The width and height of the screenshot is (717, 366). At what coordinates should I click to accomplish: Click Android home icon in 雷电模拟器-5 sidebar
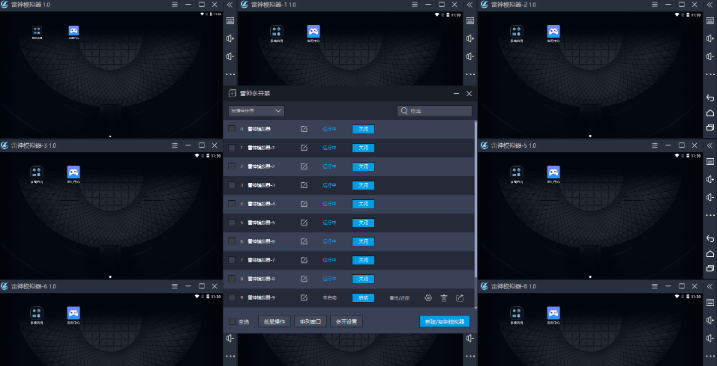[710, 253]
